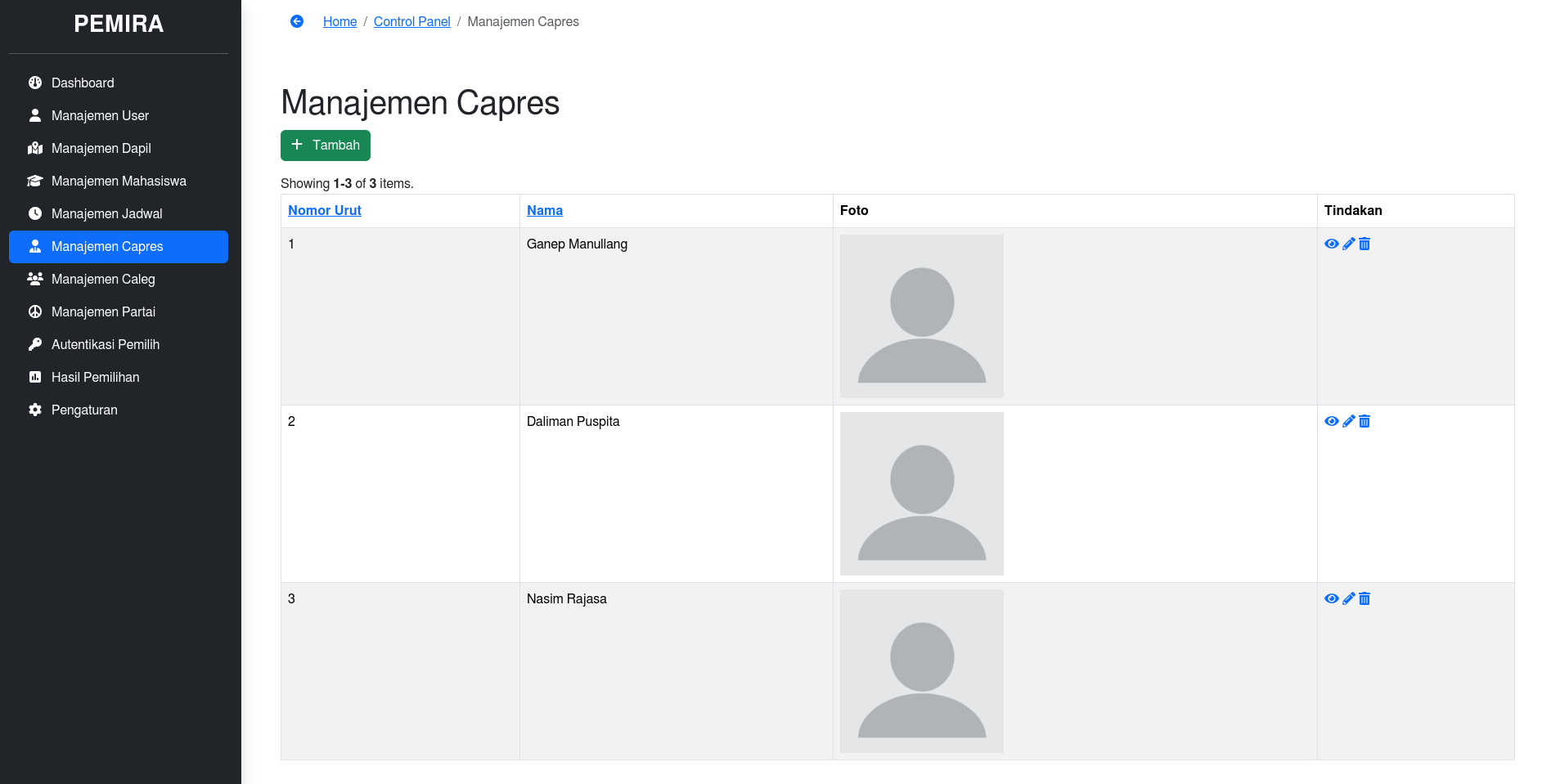This screenshot has width=1551, height=784.
Task: Delete Ganep Manullang using trash icon
Action: coord(1364,244)
